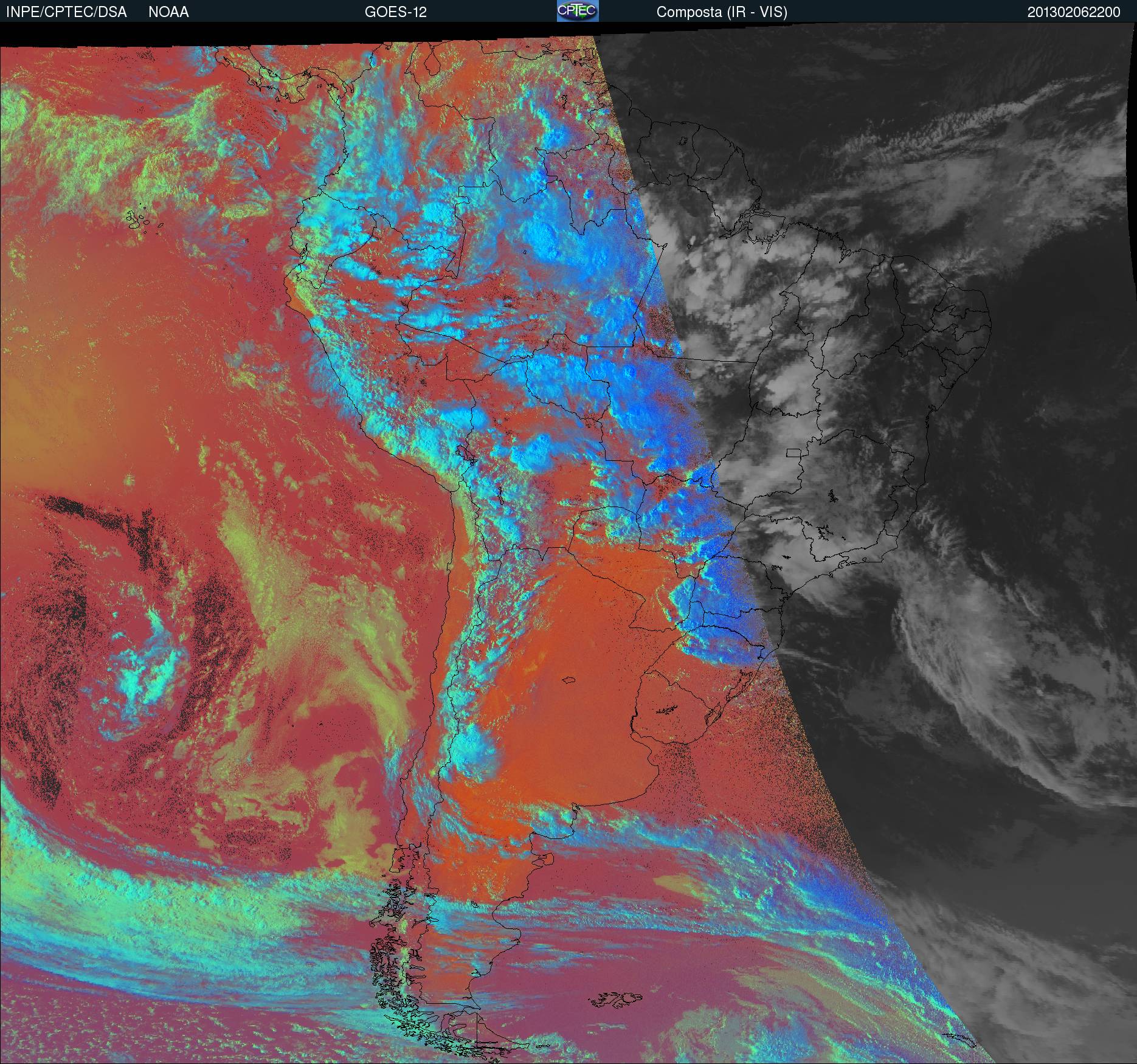Image resolution: width=1137 pixels, height=1064 pixels.
Task: Click the 201302062200 timestamp
Action: 1074,12
